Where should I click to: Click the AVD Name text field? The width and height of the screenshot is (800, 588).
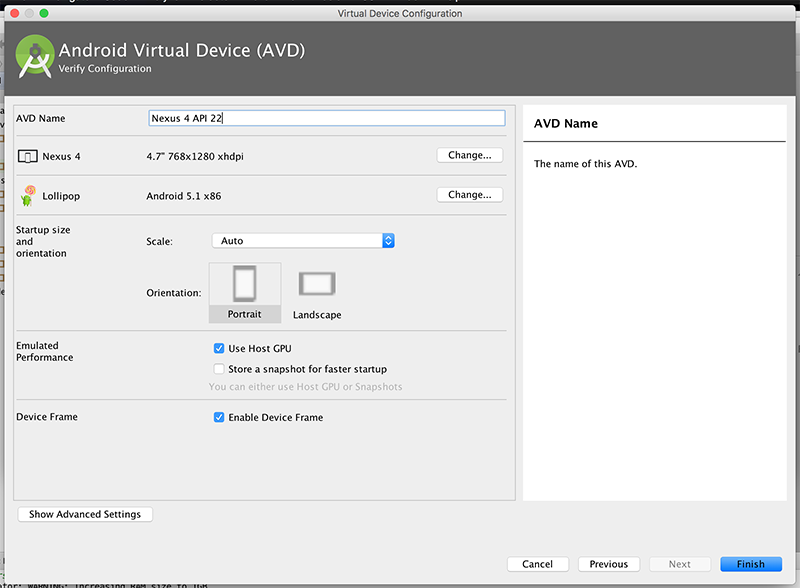point(327,117)
